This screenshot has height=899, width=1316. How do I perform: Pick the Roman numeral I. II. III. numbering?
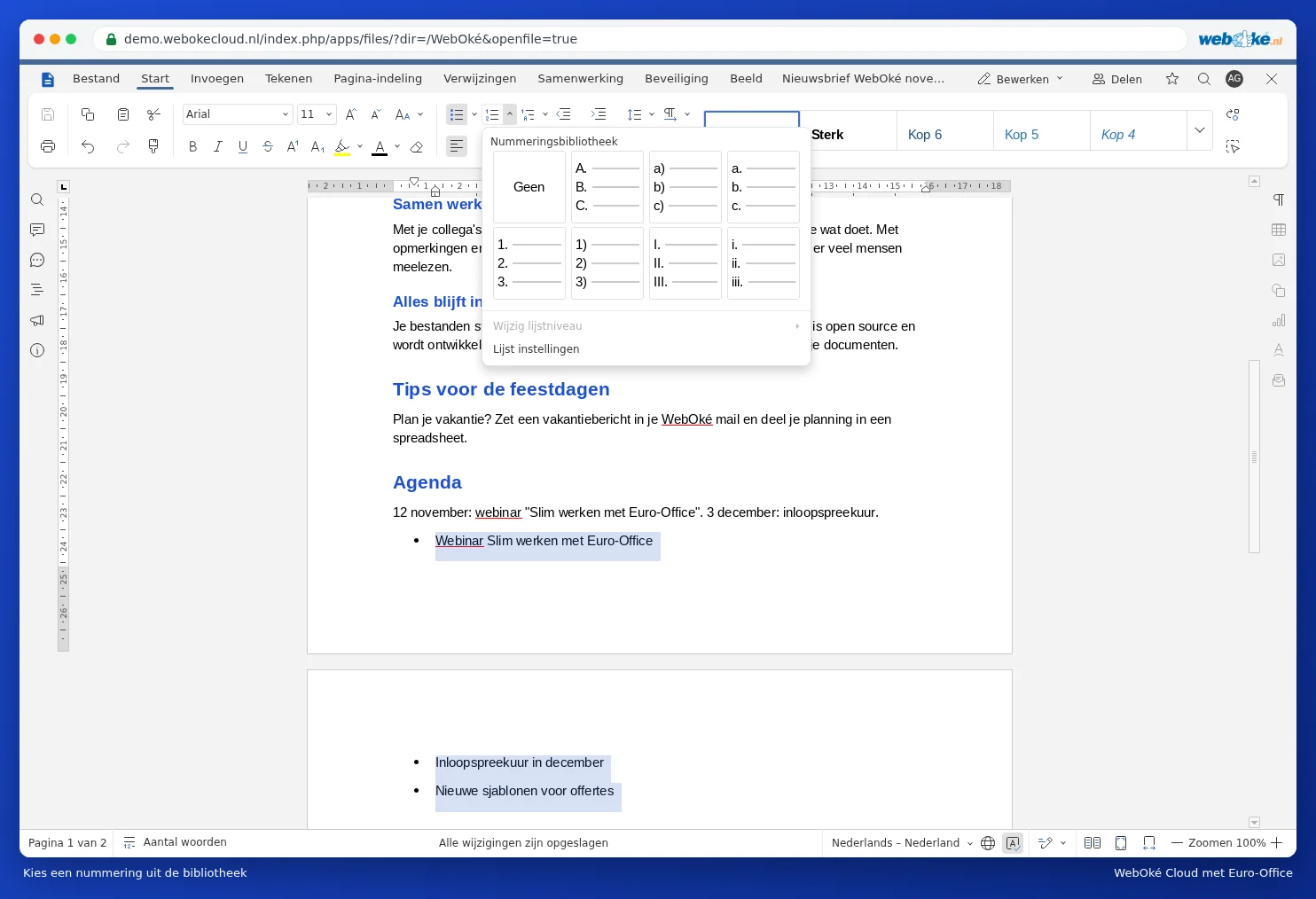click(x=685, y=263)
